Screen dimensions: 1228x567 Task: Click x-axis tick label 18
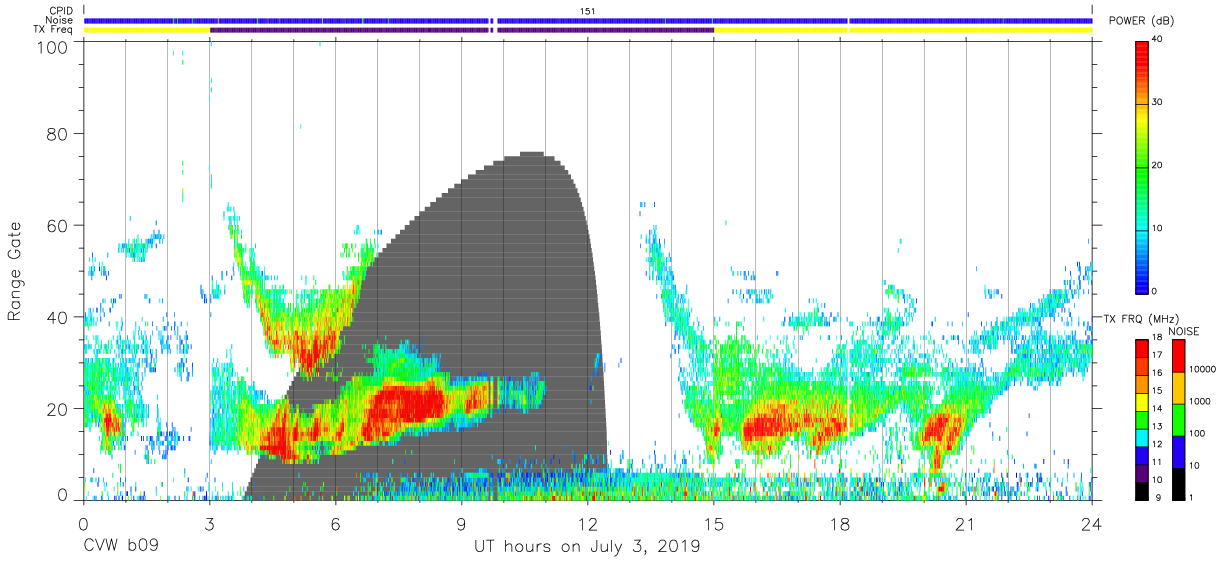coord(840,523)
